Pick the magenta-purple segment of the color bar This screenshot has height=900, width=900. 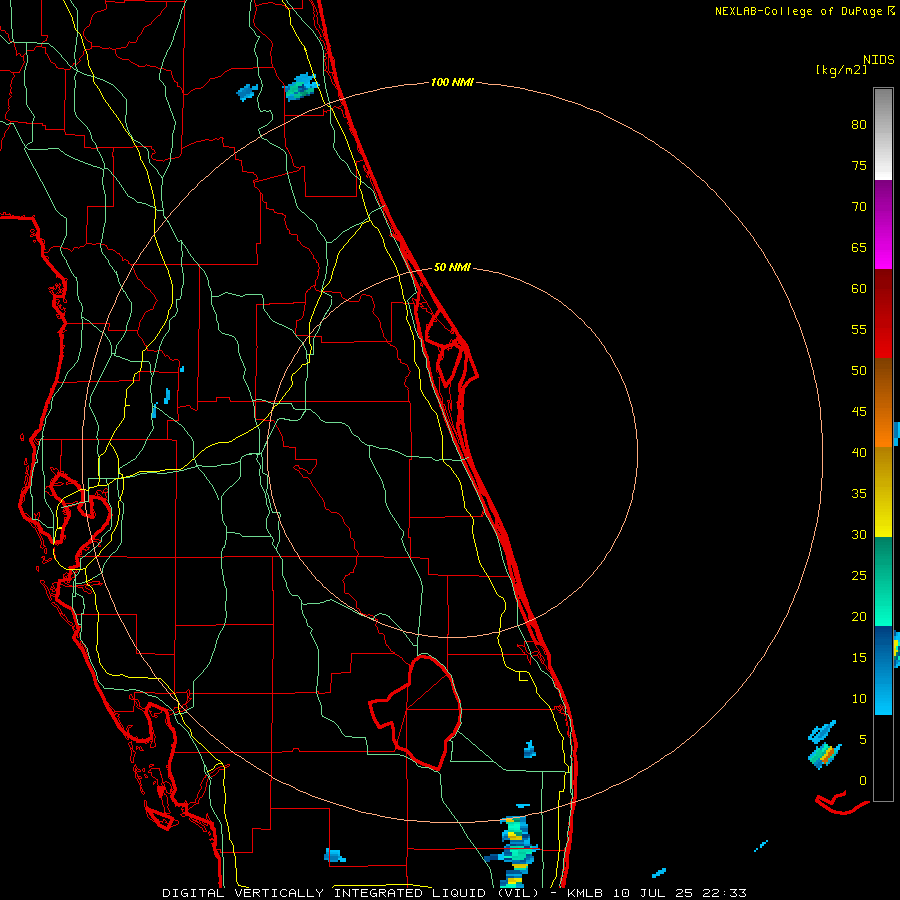[883, 225]
